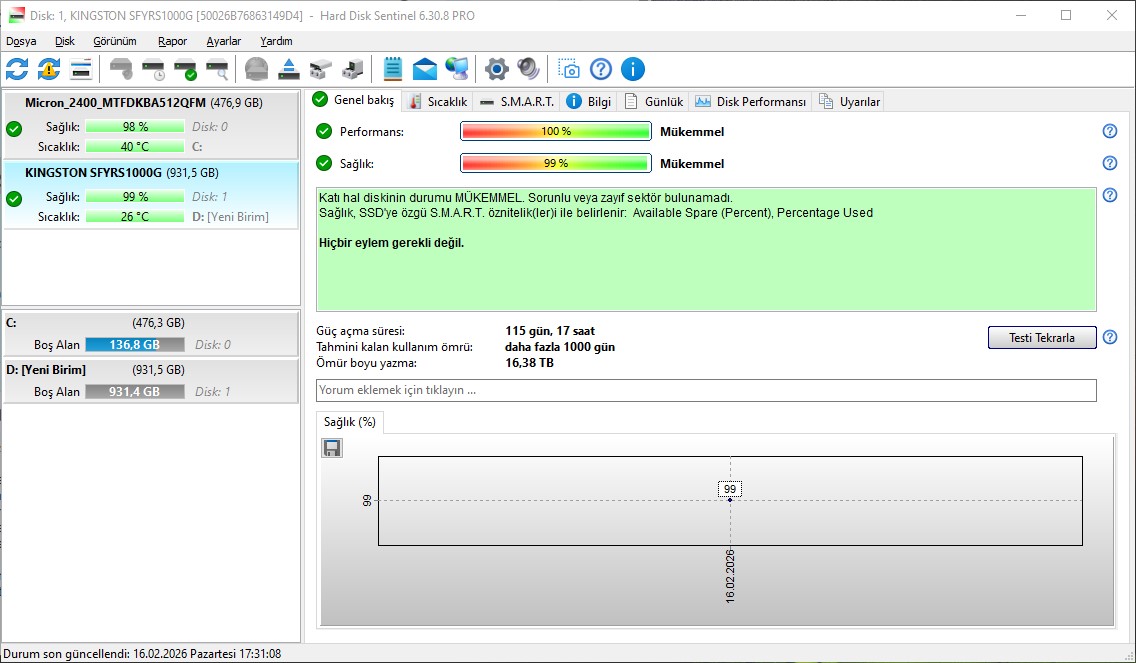Click the disk with clock toolbar icon
Image resolution: width=1136 pixels, height=663 pixels.
pyautogui.click(x=154, y=69)
